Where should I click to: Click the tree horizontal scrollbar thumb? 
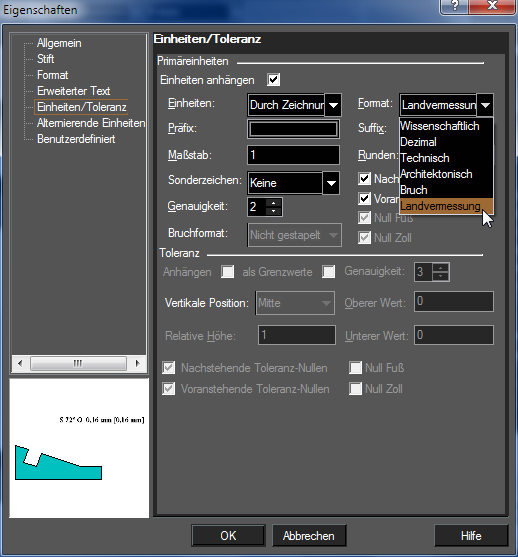78,363
